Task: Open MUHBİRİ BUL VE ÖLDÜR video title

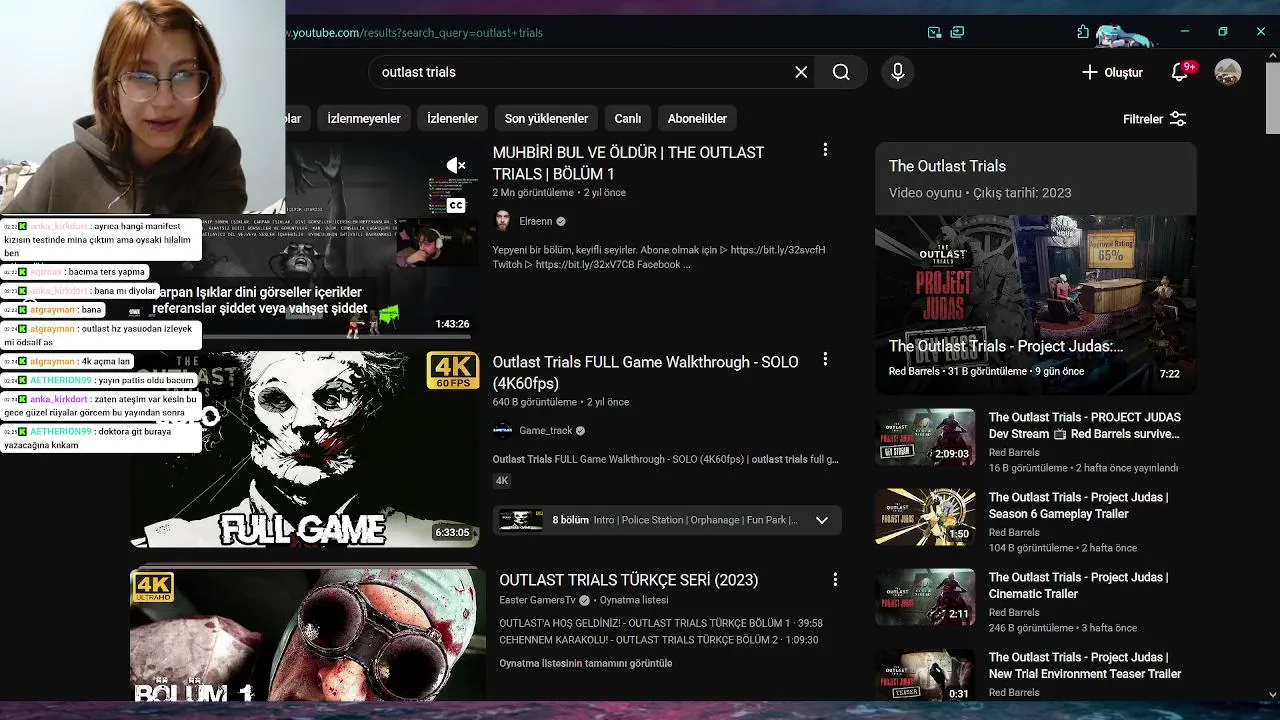Action: (628, 163)
